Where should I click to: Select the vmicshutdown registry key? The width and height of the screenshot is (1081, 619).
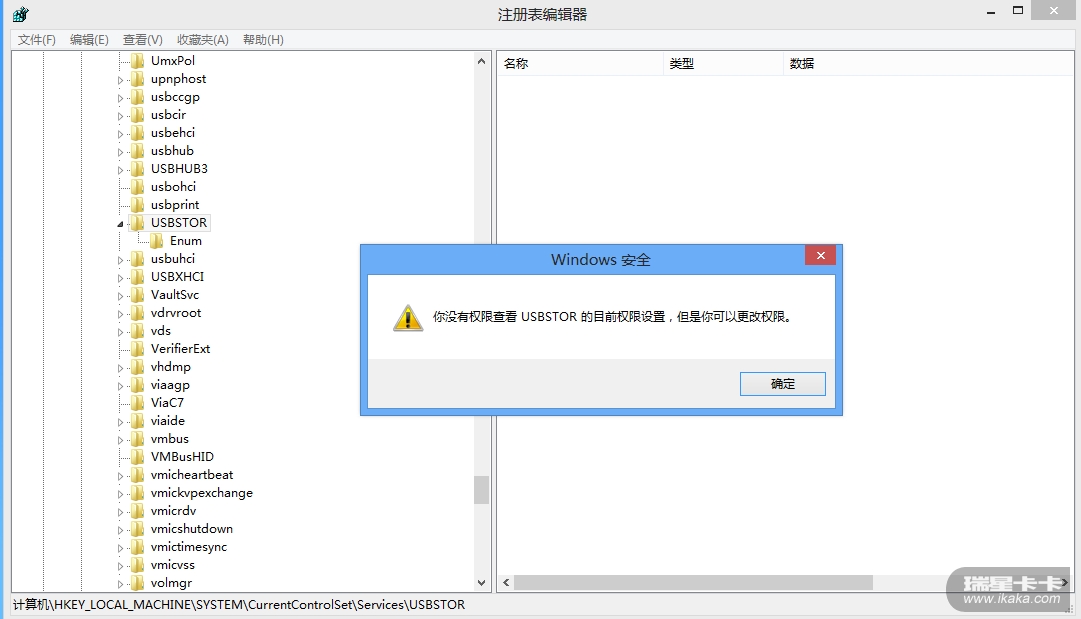(x=192, y=529)
